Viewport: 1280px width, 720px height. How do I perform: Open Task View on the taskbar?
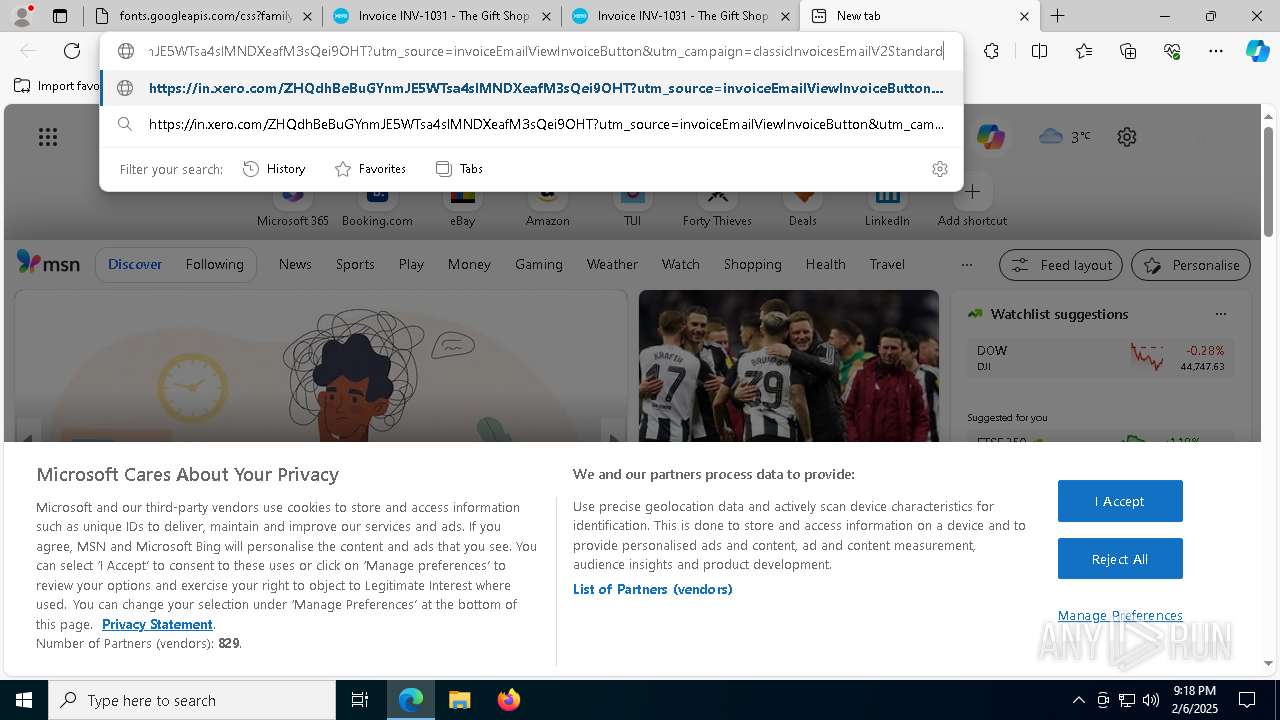point(360,700)
